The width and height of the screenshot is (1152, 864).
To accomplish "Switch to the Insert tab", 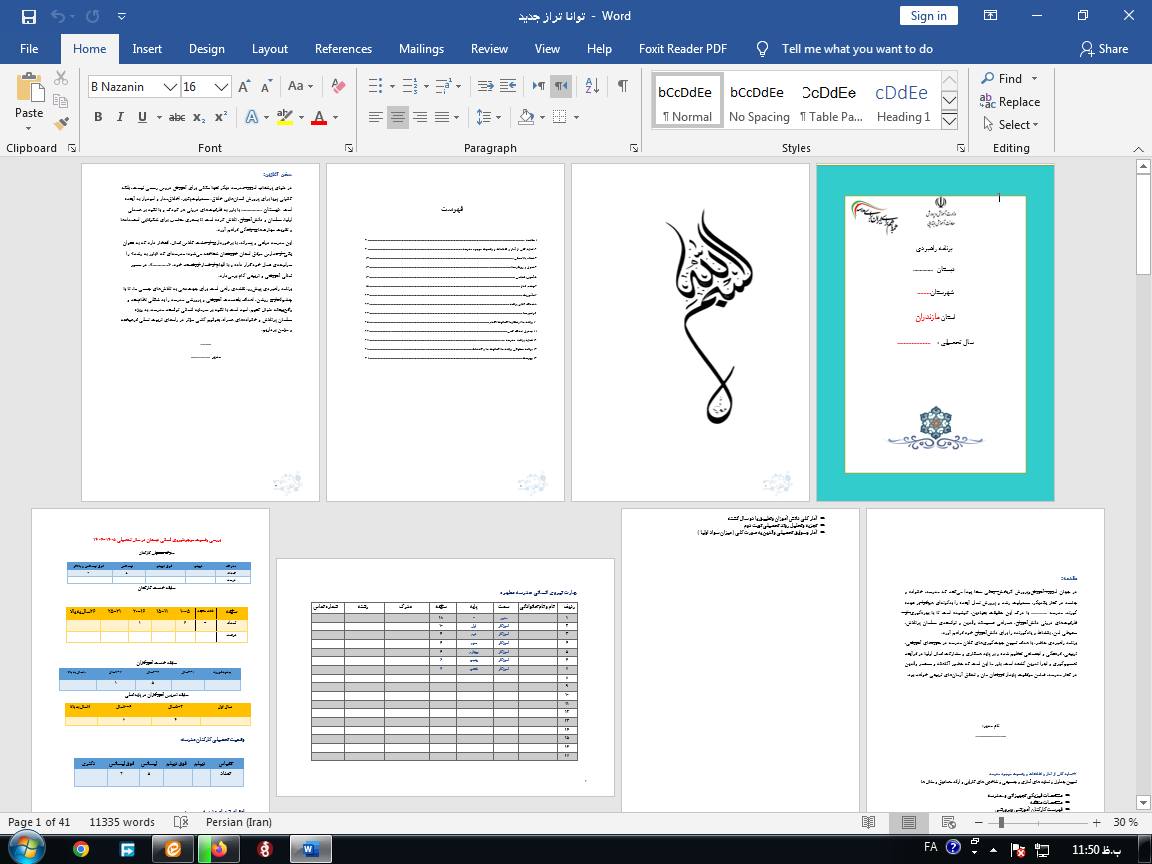I will (x=147, y=48).
